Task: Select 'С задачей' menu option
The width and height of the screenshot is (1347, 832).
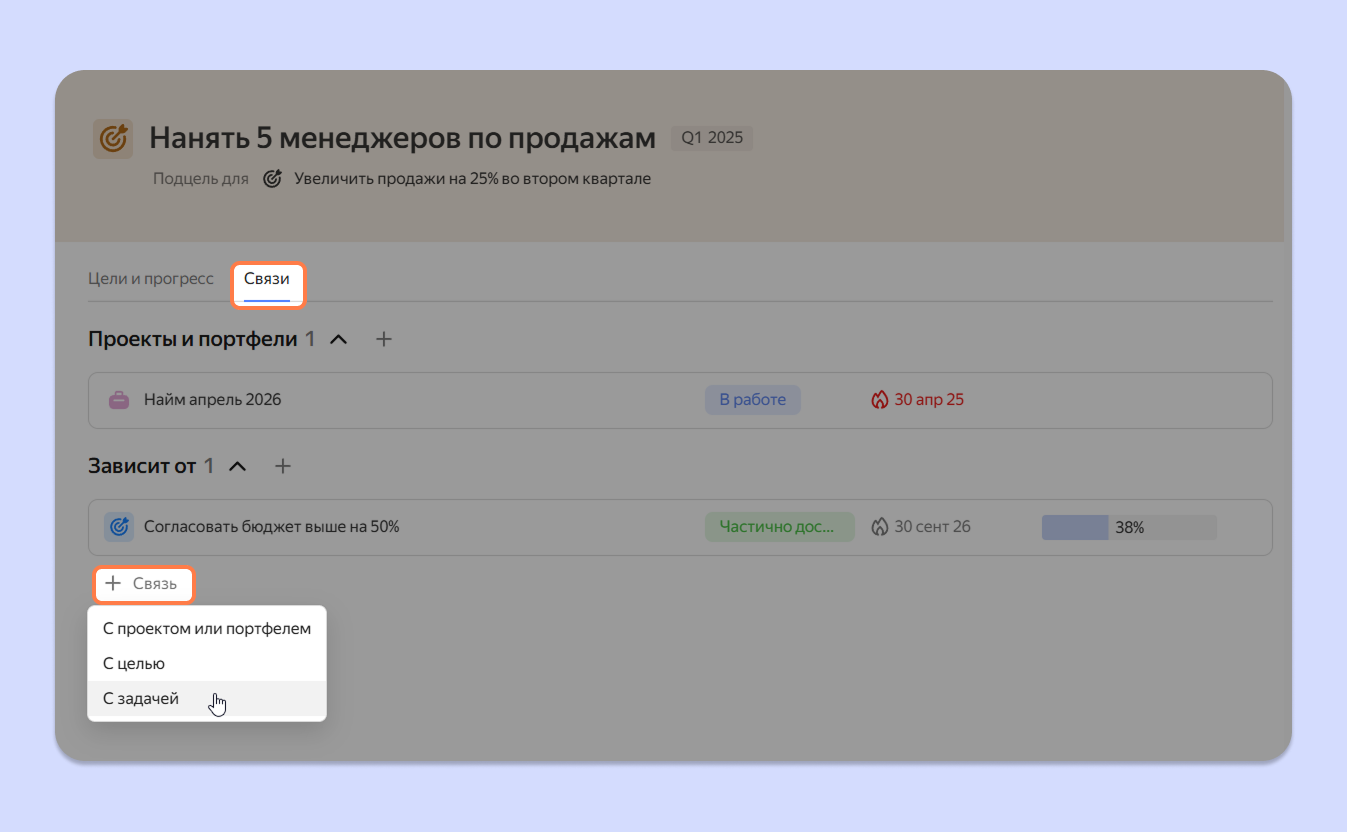Action: (141, 698)
